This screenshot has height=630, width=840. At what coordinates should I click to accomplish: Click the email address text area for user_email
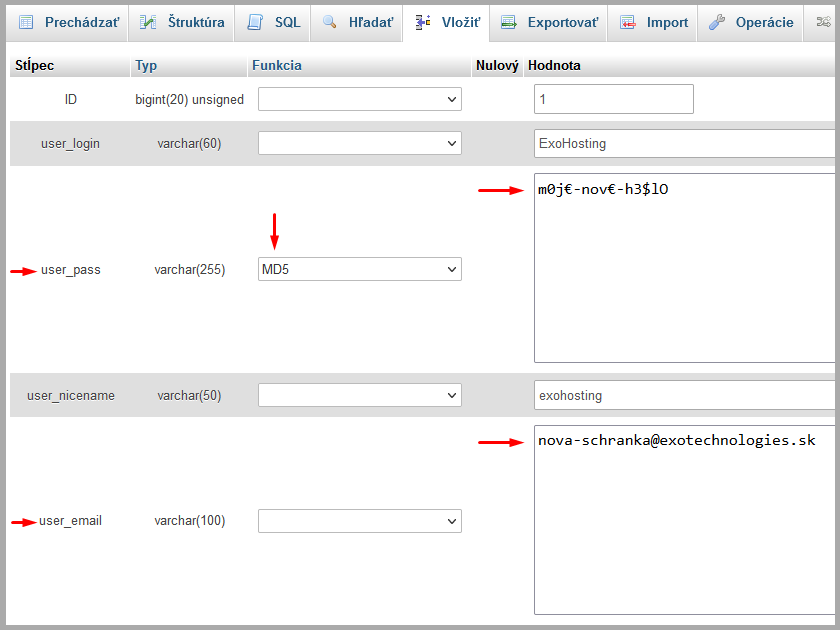click(685, 520)
